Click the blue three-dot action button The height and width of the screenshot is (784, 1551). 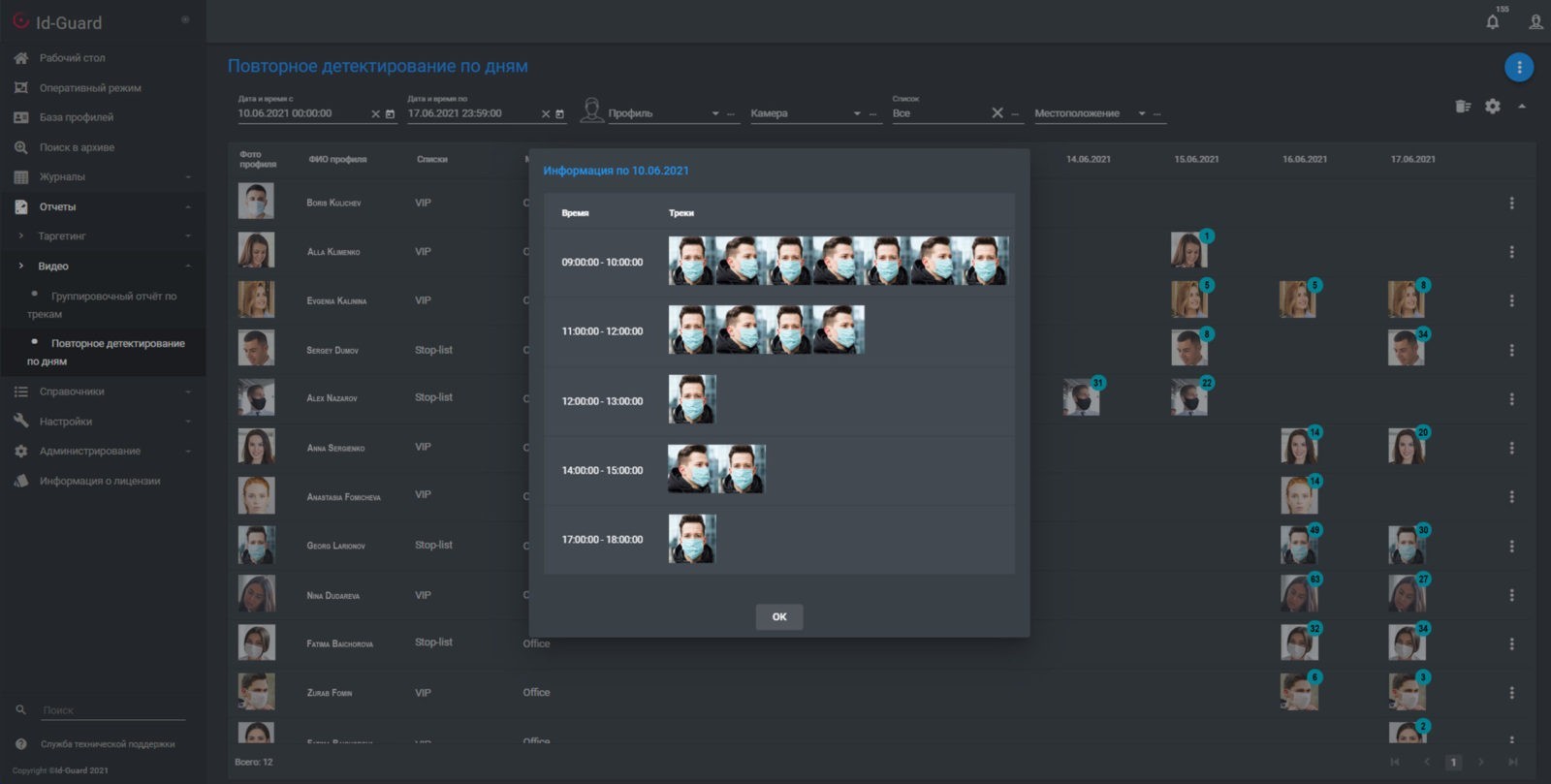[1518, 67]
